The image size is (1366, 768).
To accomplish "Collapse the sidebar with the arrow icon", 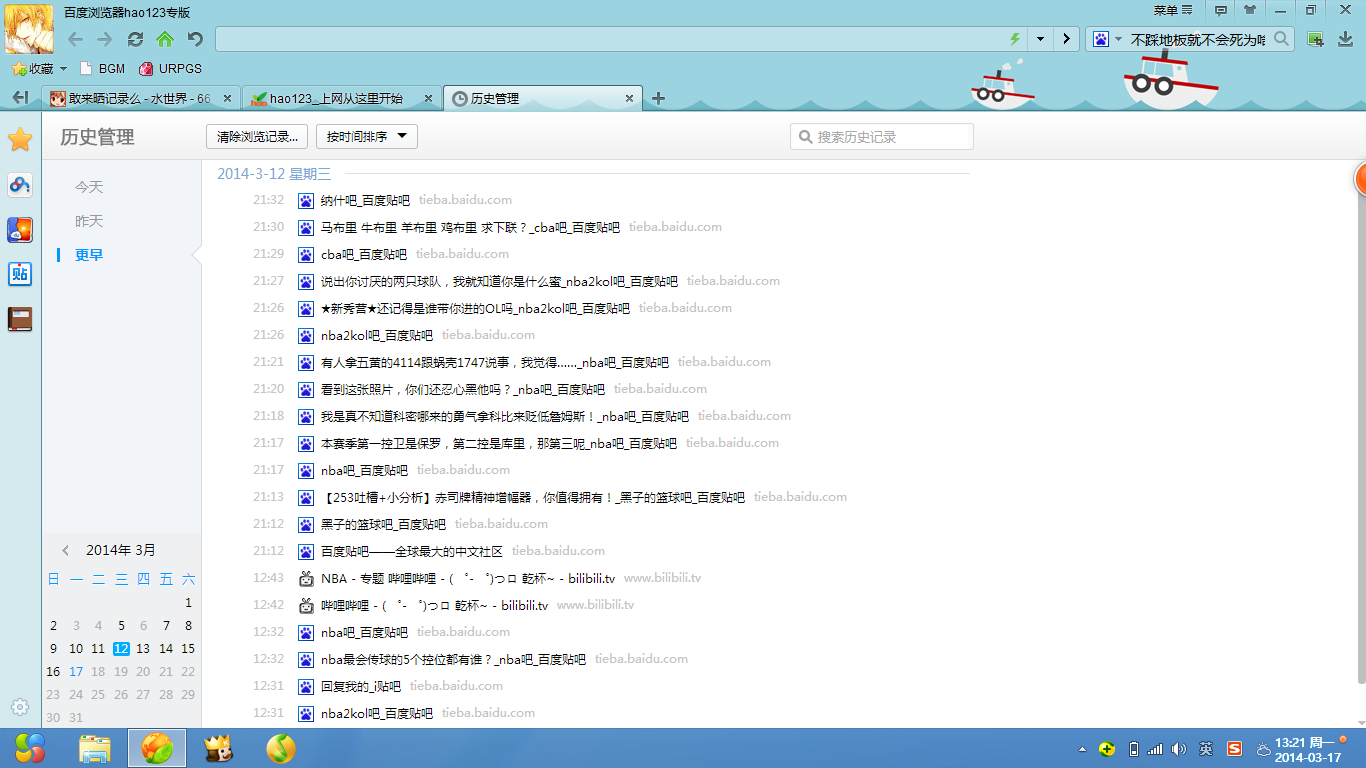I will click(x=20, y=97).
